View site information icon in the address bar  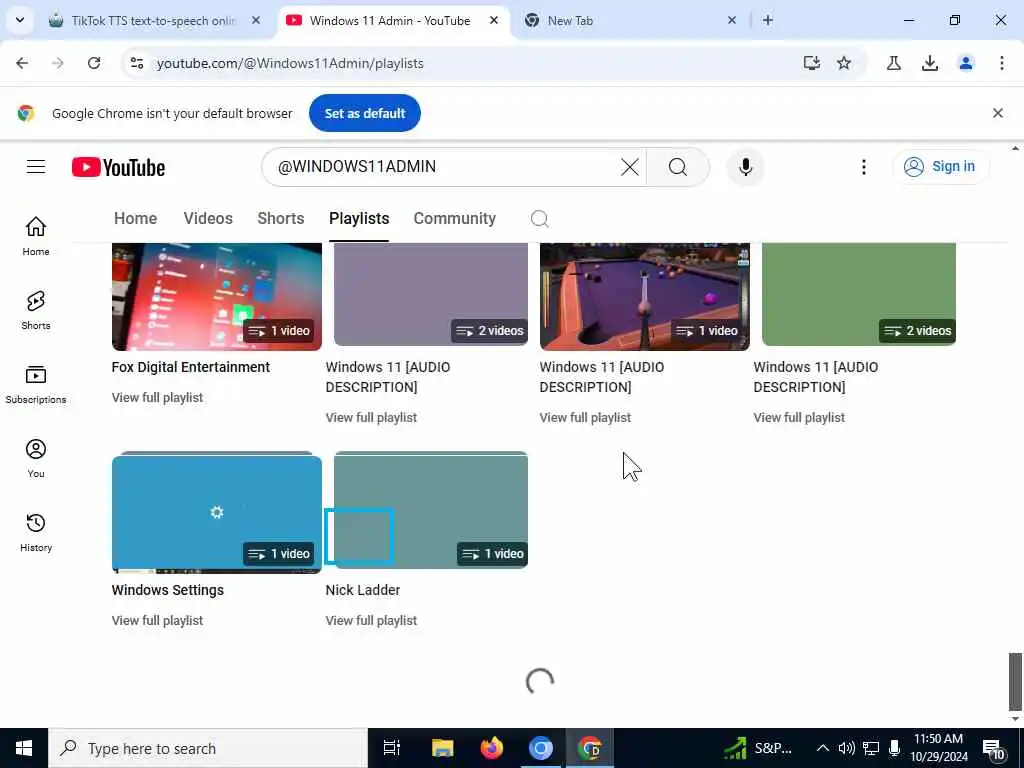click(x=137, y=63)
